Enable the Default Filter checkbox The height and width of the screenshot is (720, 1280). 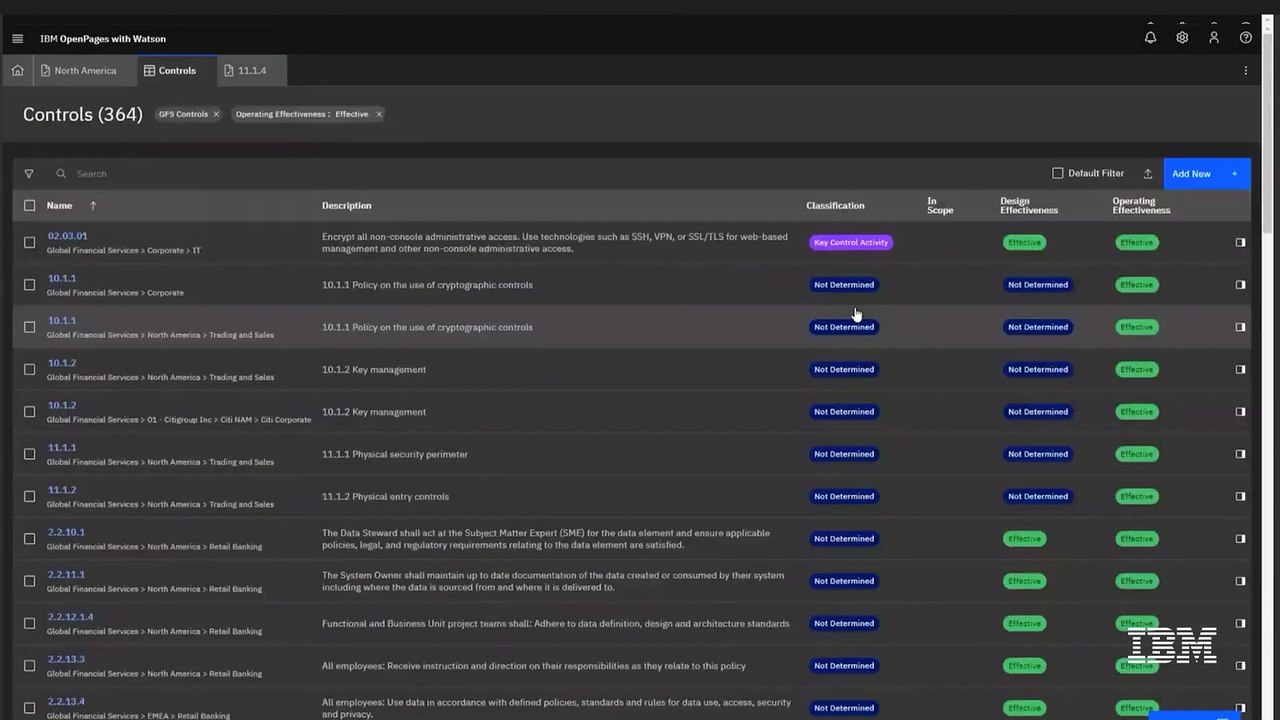(x=1057, y=173)
